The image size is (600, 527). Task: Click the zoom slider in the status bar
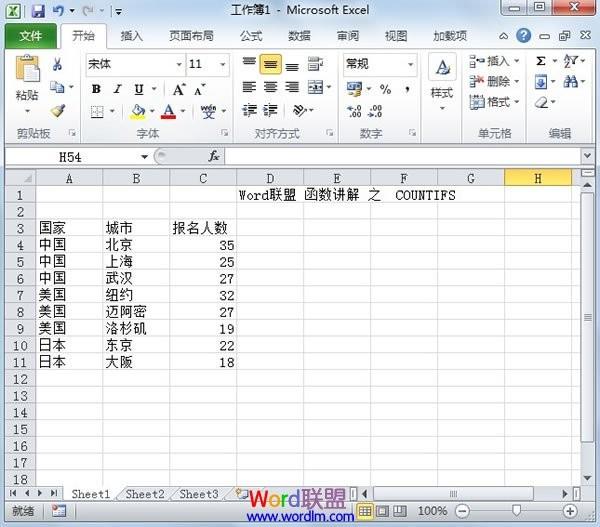(x=516, y=511)
